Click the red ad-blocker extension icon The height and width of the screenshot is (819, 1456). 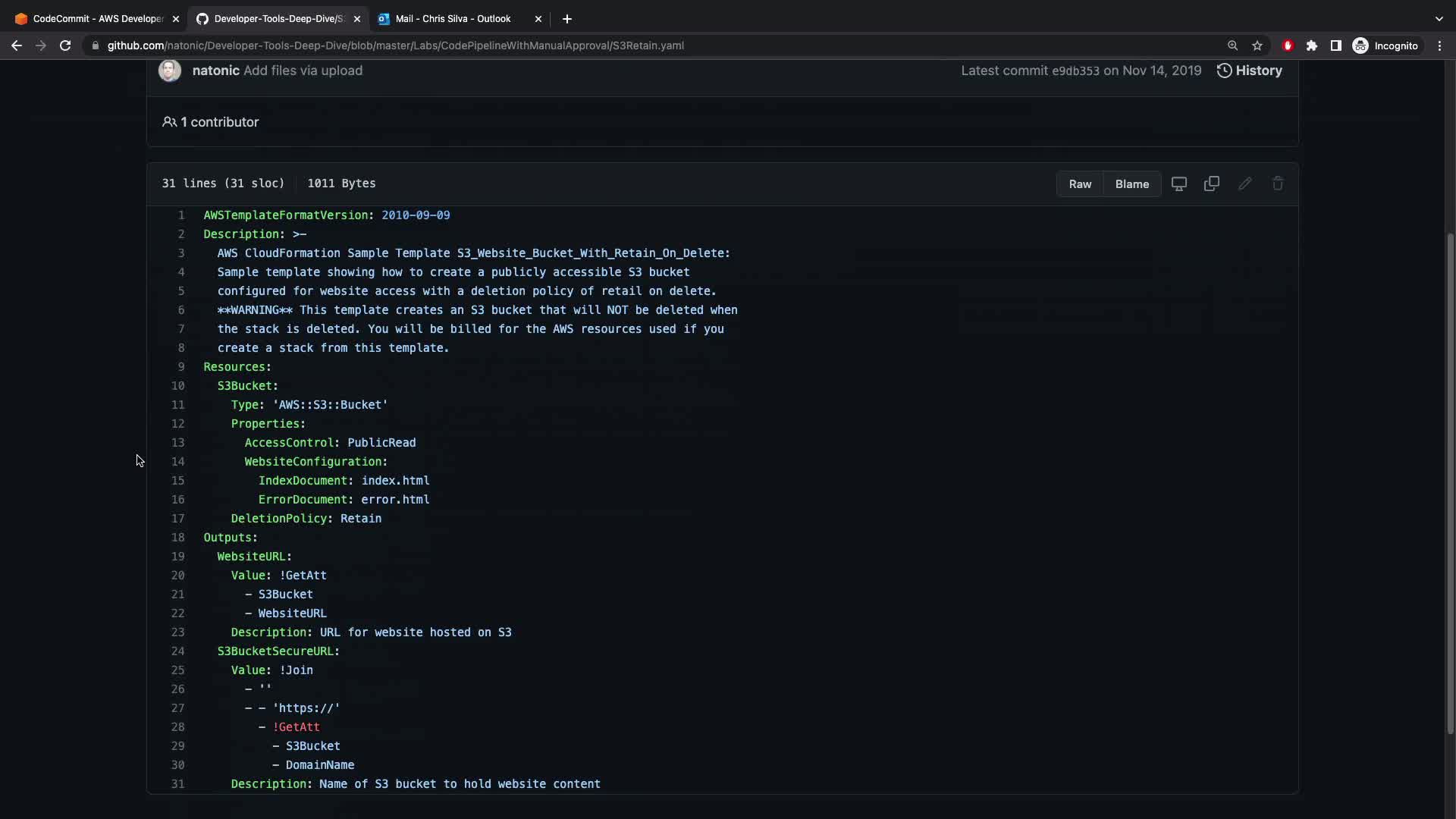(1288, 45)
